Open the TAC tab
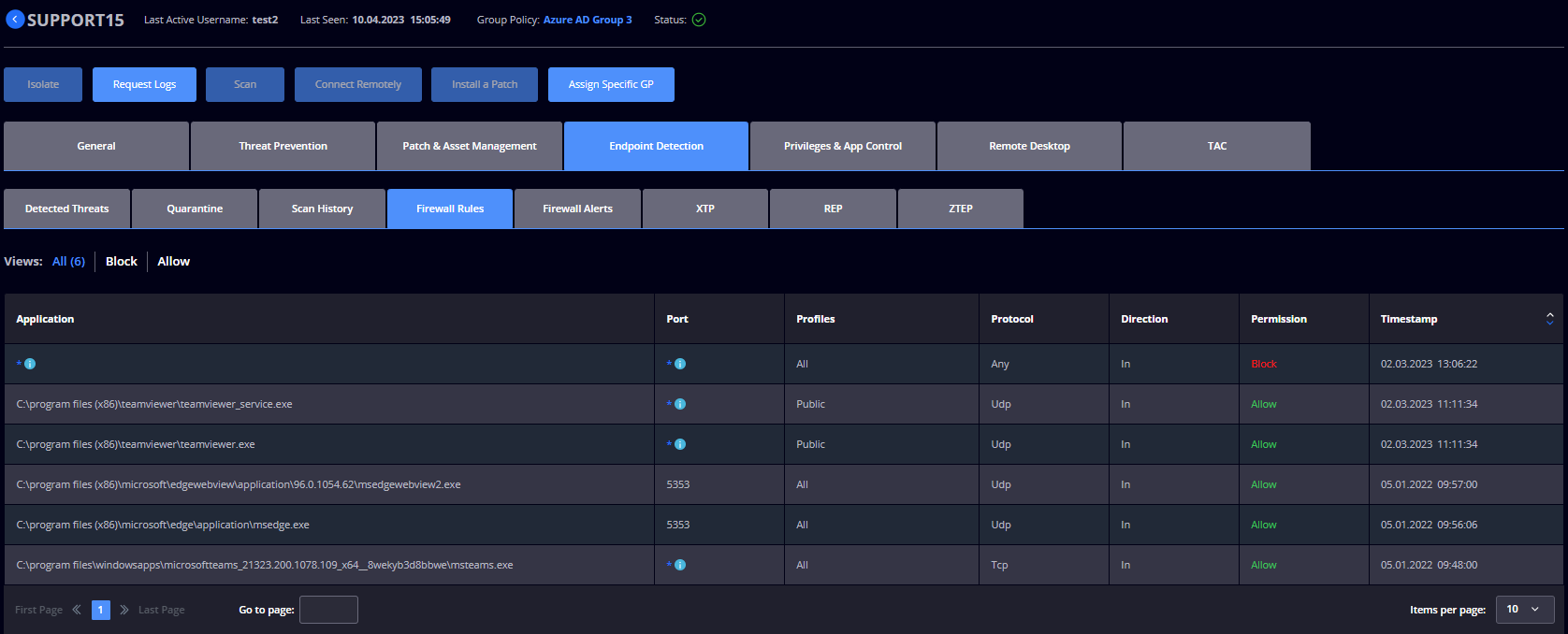Image resolution: width=1568 pixels, height=634 pixels. tap(1217, 146)
